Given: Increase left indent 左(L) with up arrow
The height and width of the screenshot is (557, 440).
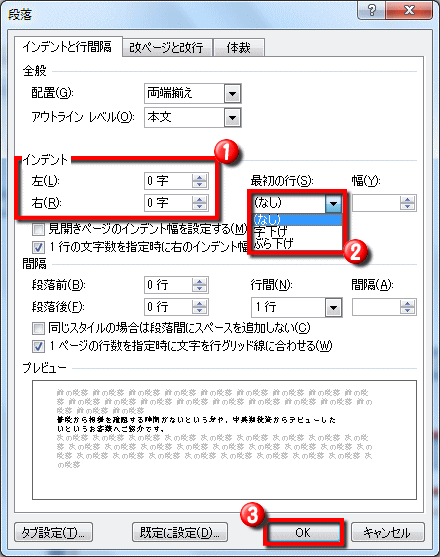Looking at the screenshot, I should pyautogui.click(x=199, y=177).
